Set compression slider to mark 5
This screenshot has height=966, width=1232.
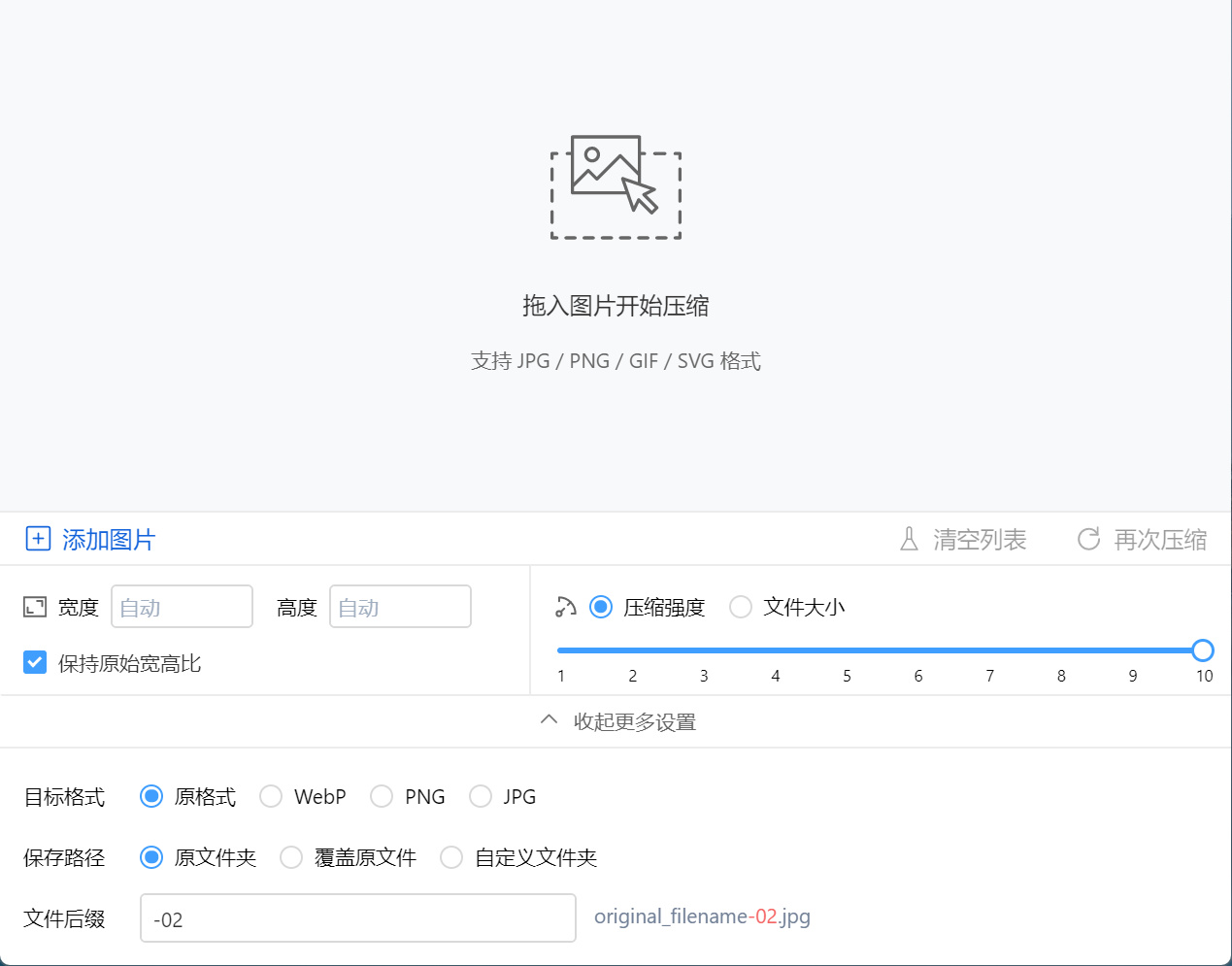(847, 650)
